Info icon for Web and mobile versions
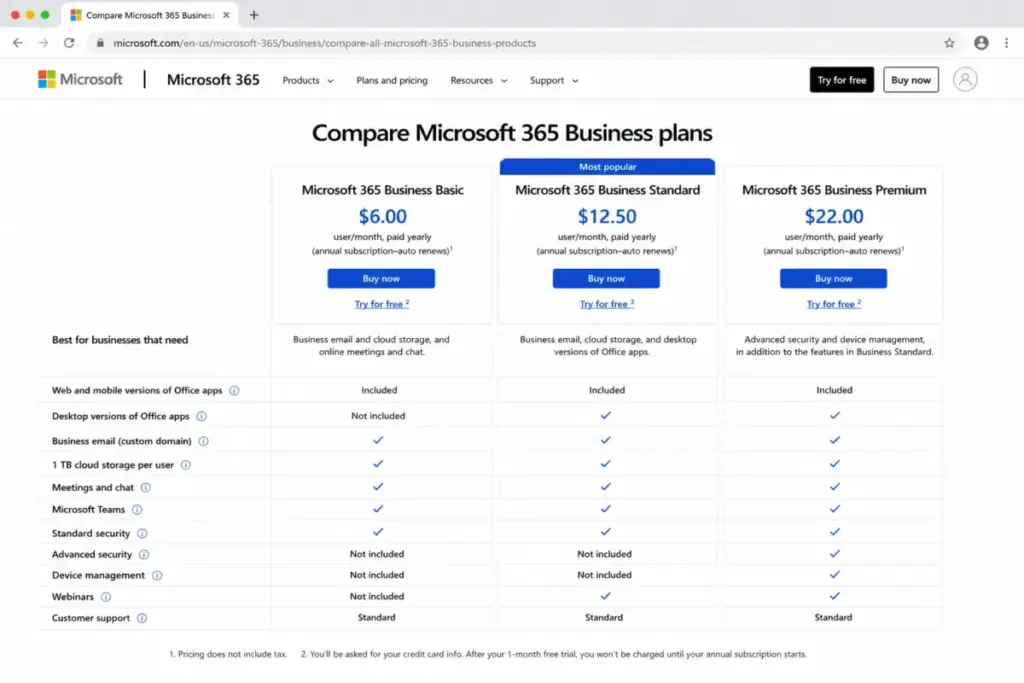Viewport: 1024px width, 683px height. (x=234, y=390)
